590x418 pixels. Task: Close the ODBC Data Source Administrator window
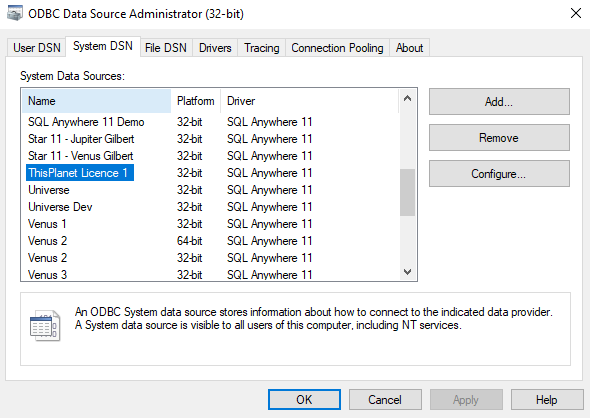(576, 14)
